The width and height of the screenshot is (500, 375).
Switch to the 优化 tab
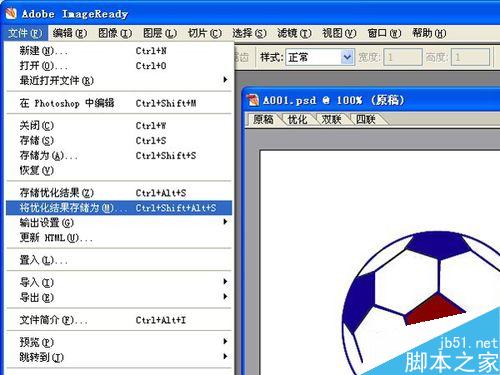pyautogui.click(x=297, y=119)
